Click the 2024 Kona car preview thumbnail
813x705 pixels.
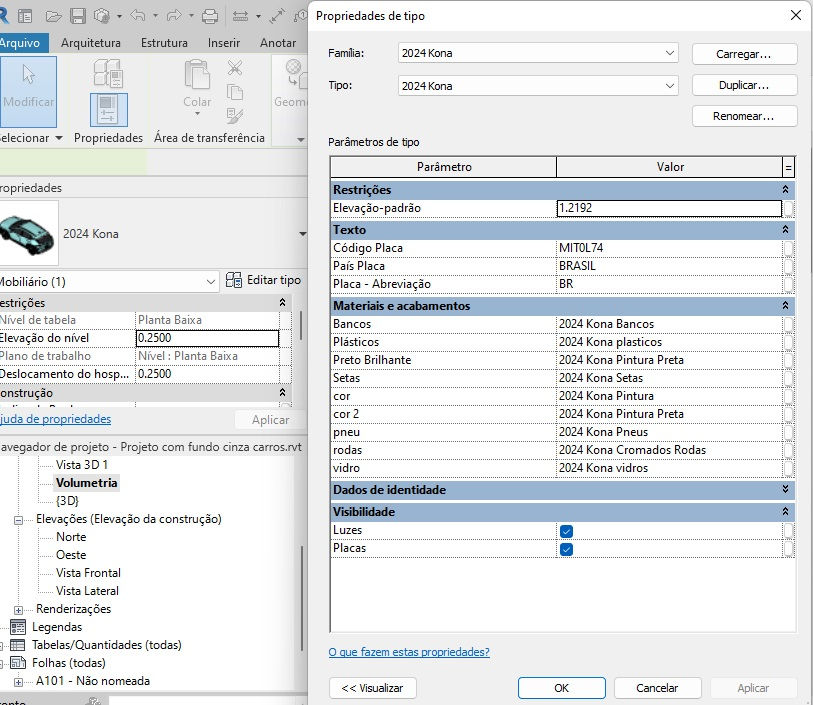[x=28, y=233]
